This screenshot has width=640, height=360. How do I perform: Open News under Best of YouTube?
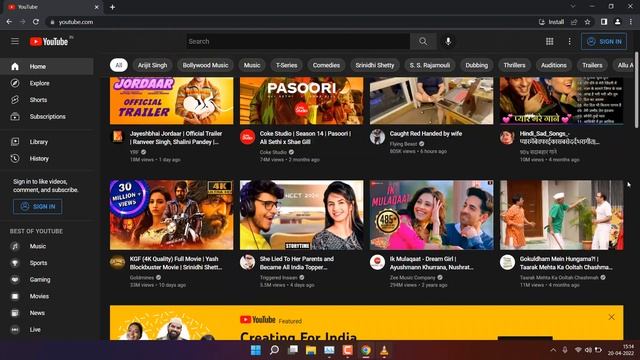pyautogui.click(x=47, y=313)
